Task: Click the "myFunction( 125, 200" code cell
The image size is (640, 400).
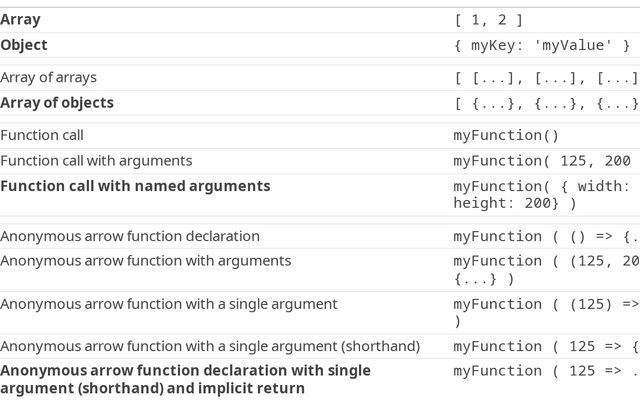Action: [x=542, y=160]
